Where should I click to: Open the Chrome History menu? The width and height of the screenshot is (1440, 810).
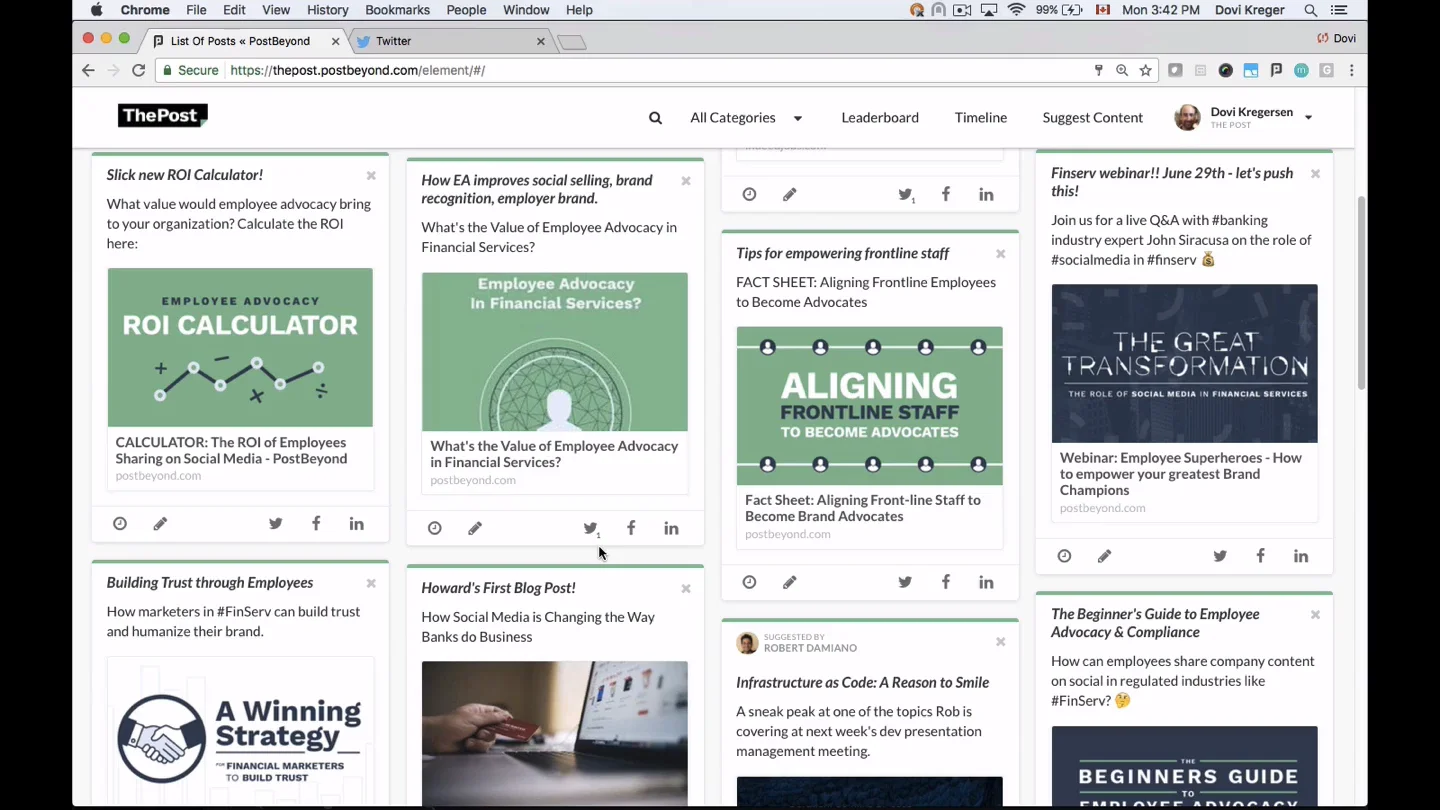[328, 10]
